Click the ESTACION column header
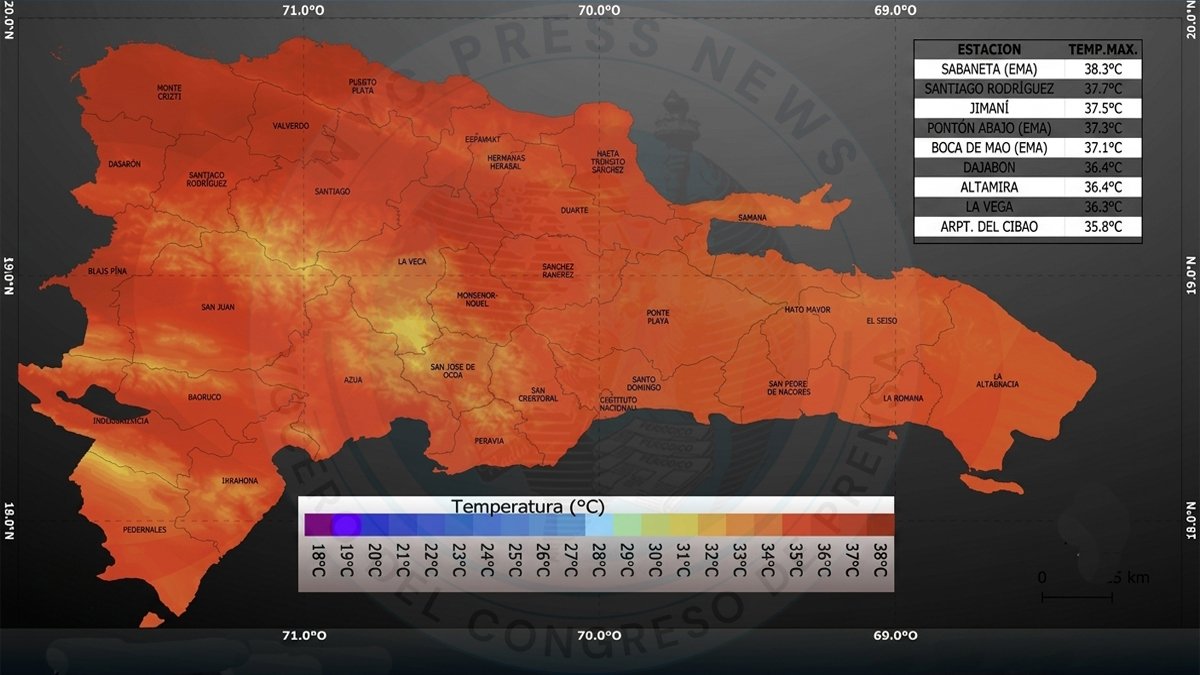Screen dimensions: 1200x675 tap(989, 49)
